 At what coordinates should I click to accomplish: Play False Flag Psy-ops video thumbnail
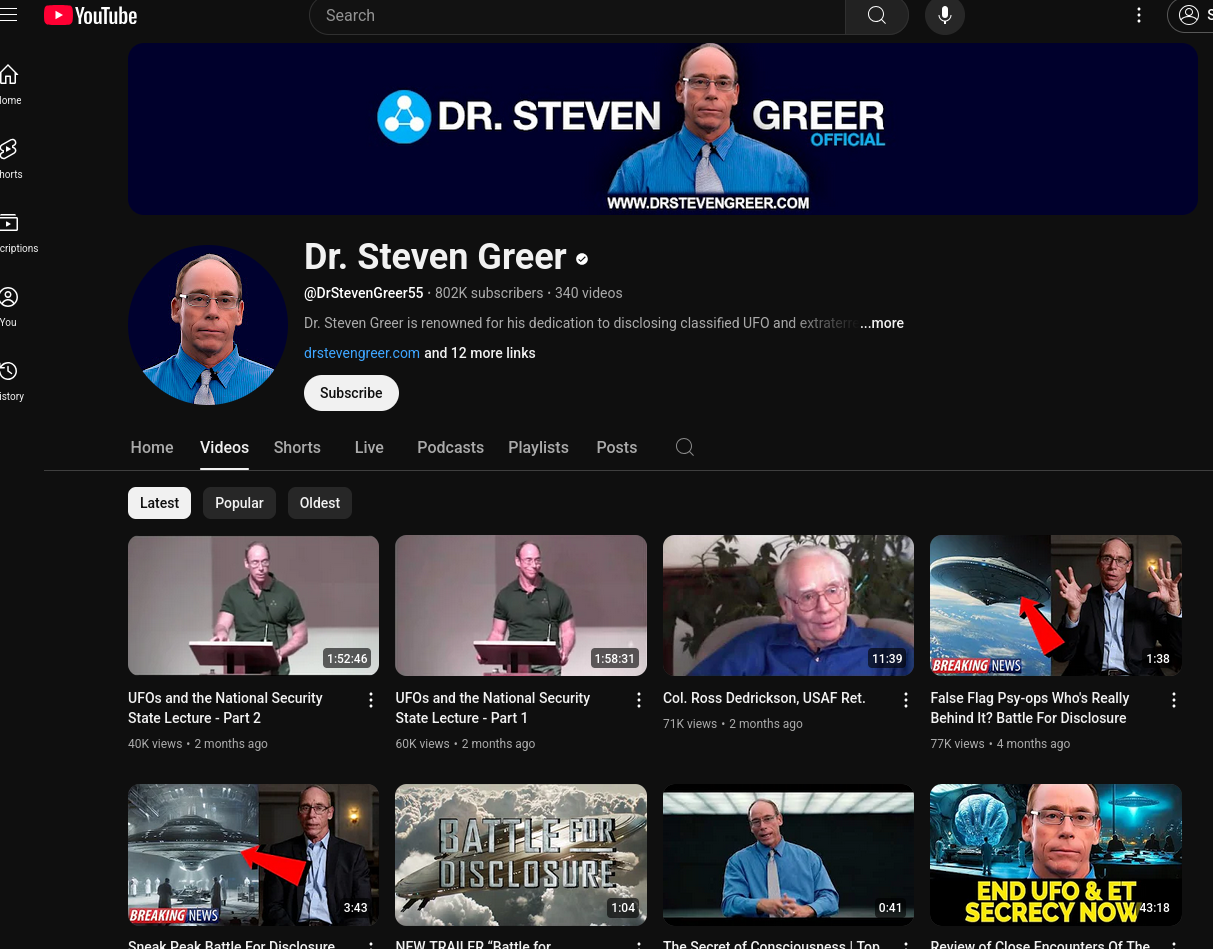click(x=1056, y=605)
